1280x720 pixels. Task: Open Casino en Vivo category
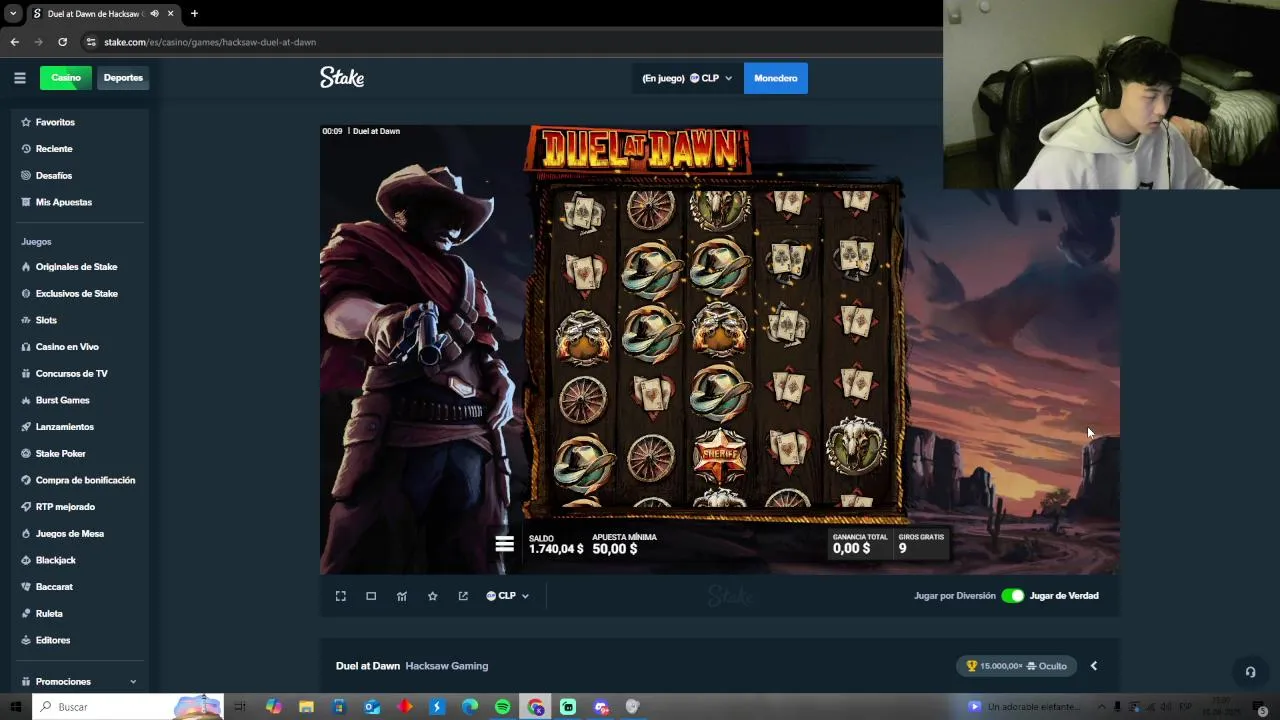(x=67, y=347)
